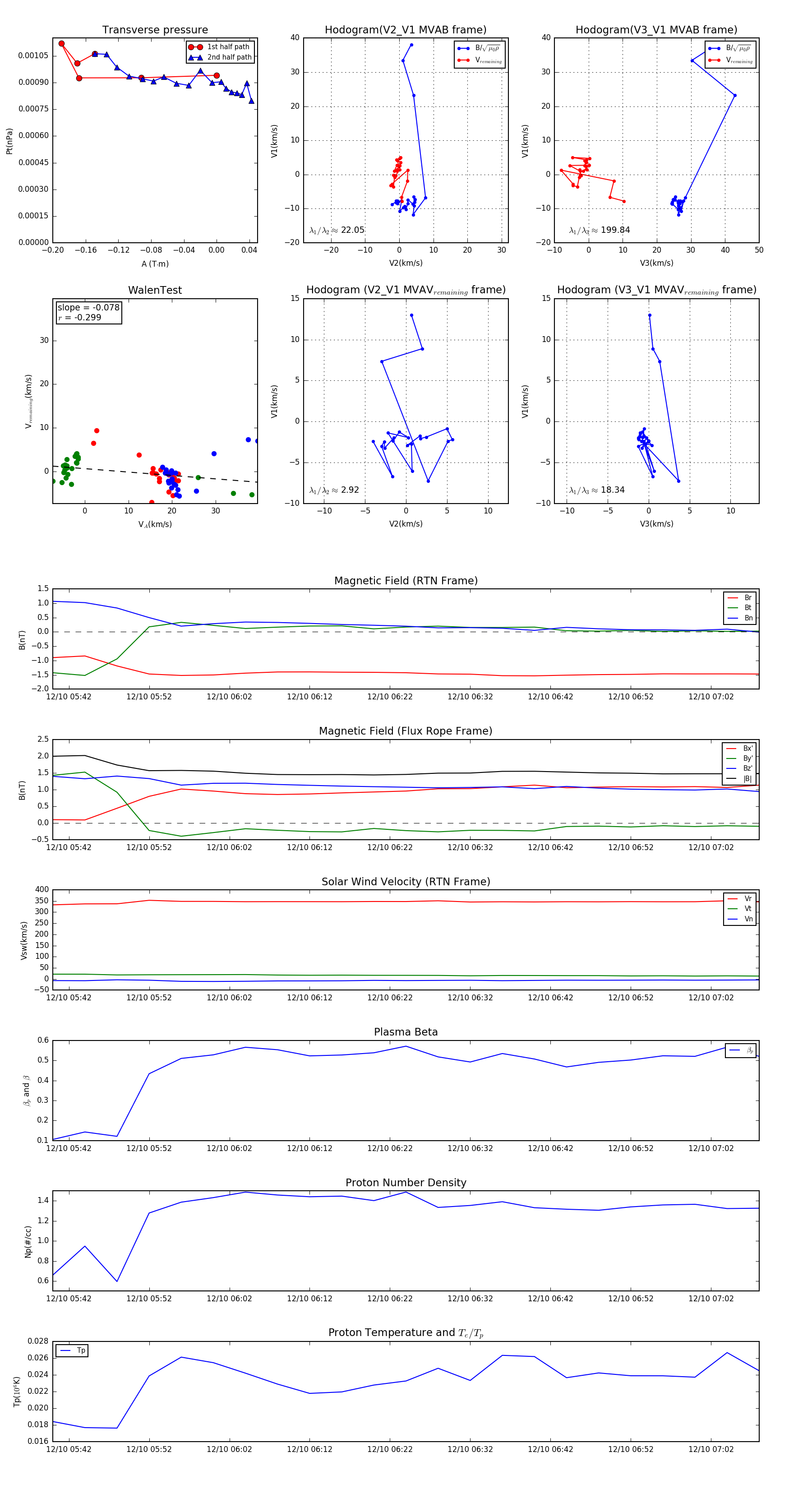812x1489 pixels.
Task: Click the 'Bn' legend entry
Action: point(740,618)
